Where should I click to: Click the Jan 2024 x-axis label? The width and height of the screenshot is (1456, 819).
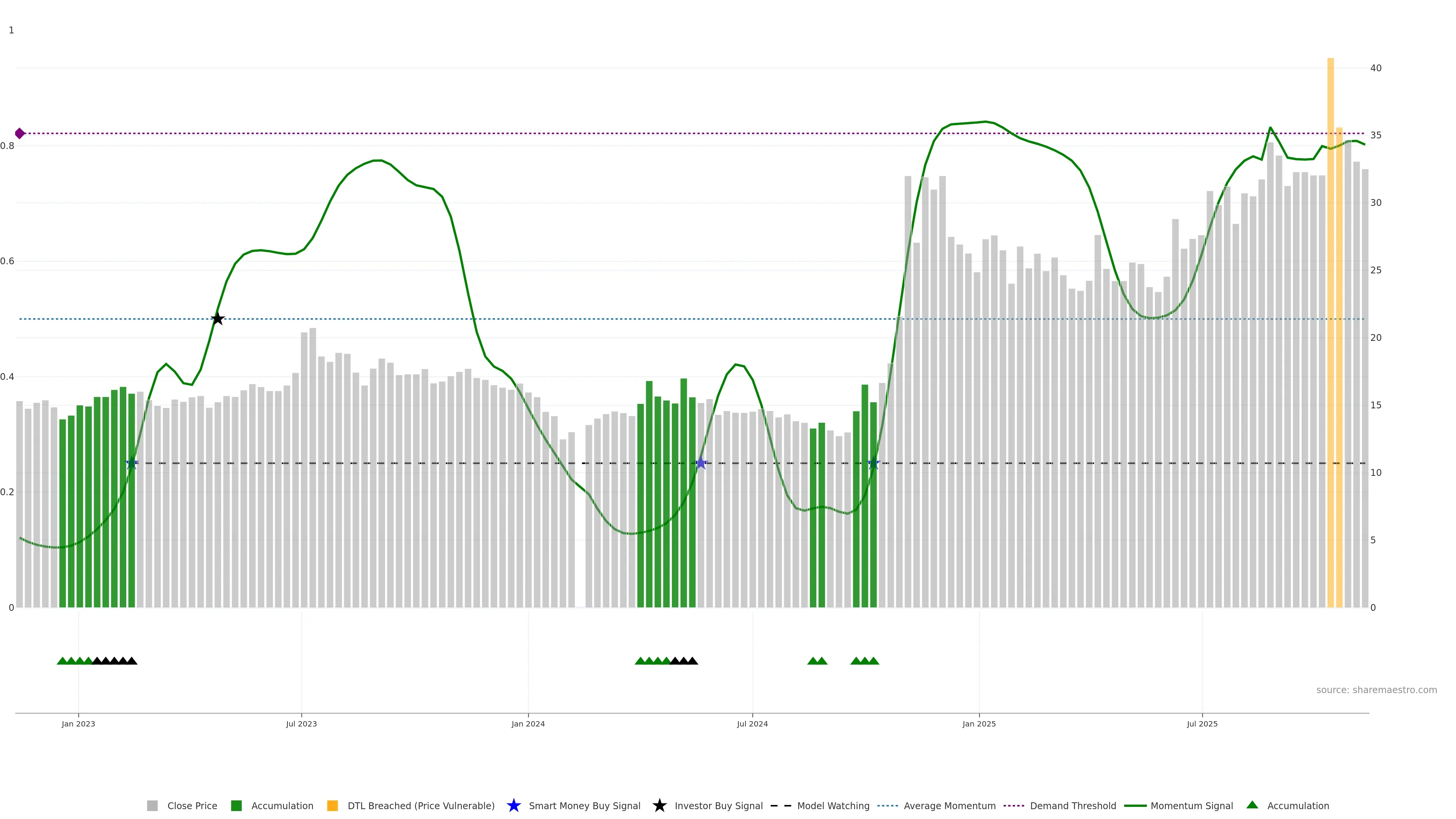click(x=528, y=724)
